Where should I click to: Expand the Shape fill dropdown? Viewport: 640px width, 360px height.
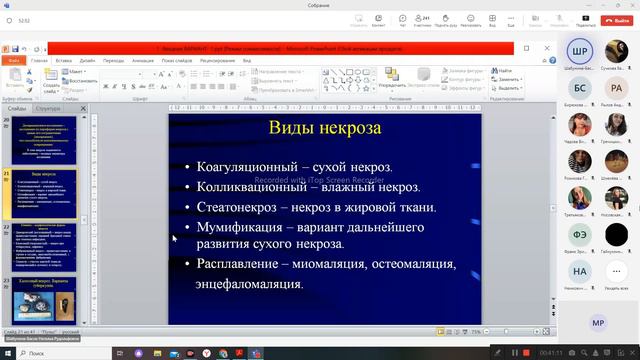(x=464, y=71)
